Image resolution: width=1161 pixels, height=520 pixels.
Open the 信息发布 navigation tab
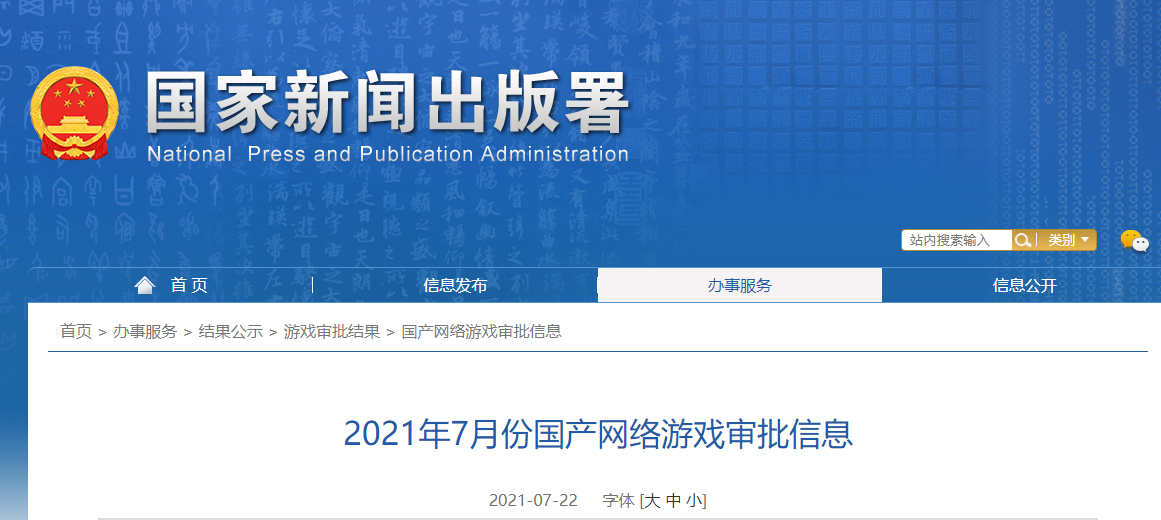(455, 285)
